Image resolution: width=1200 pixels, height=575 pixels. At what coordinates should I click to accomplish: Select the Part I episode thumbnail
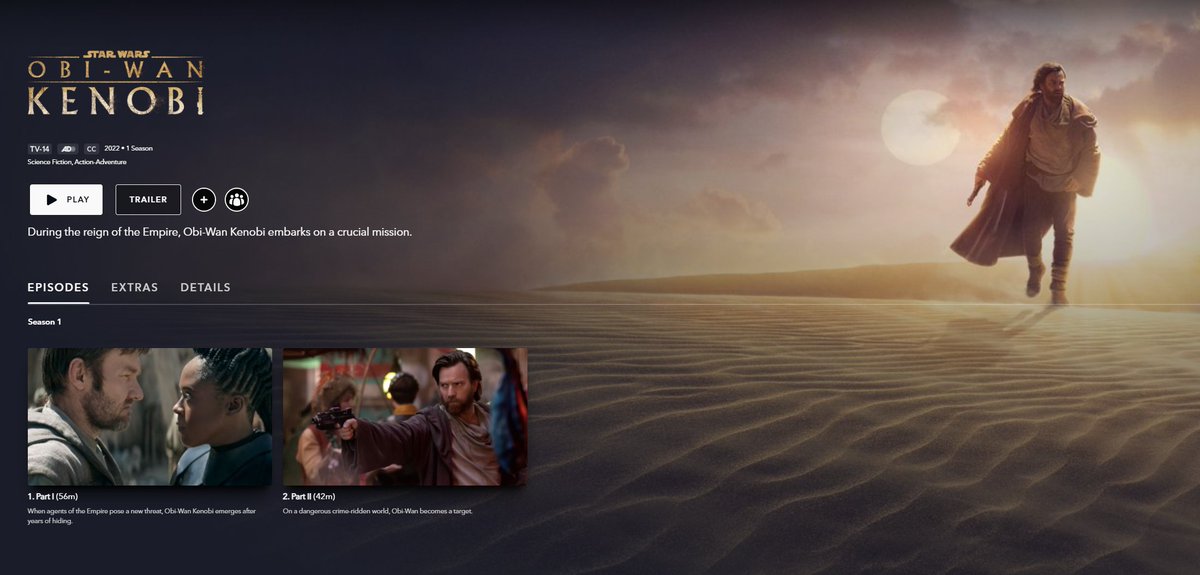pyautogui.click(x=150, y=417)
